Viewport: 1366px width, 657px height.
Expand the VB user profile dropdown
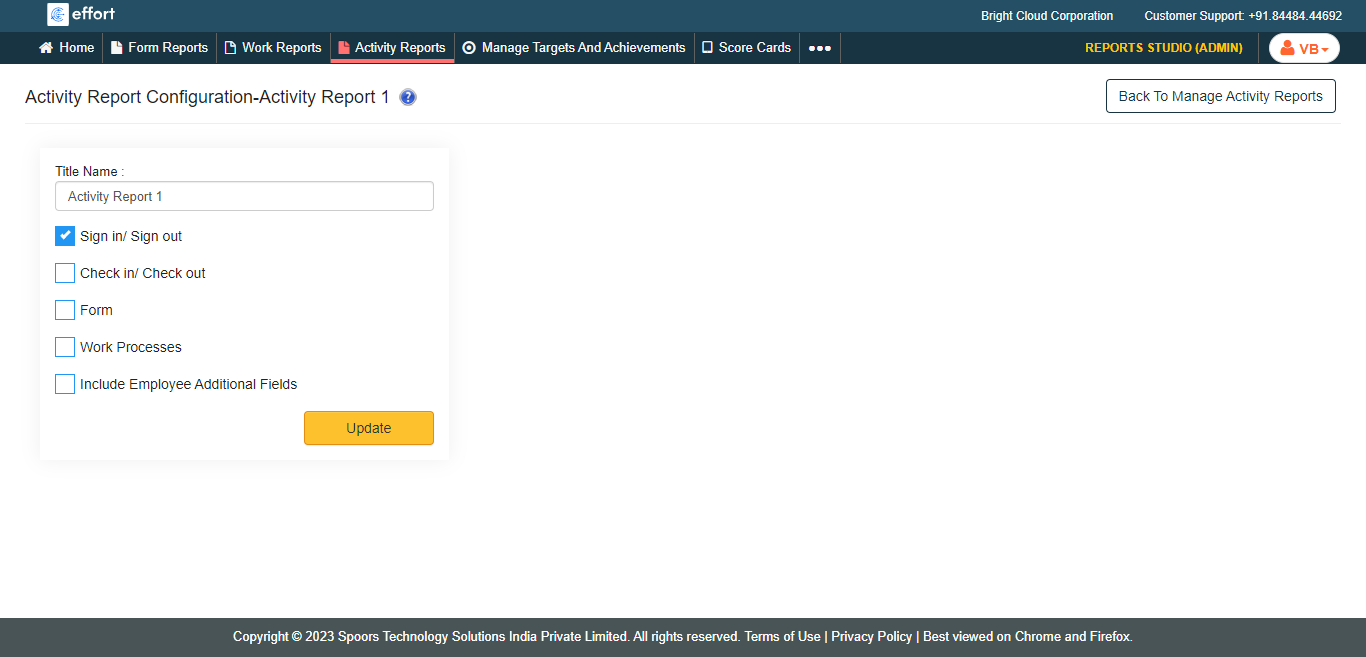point(1304,48)
